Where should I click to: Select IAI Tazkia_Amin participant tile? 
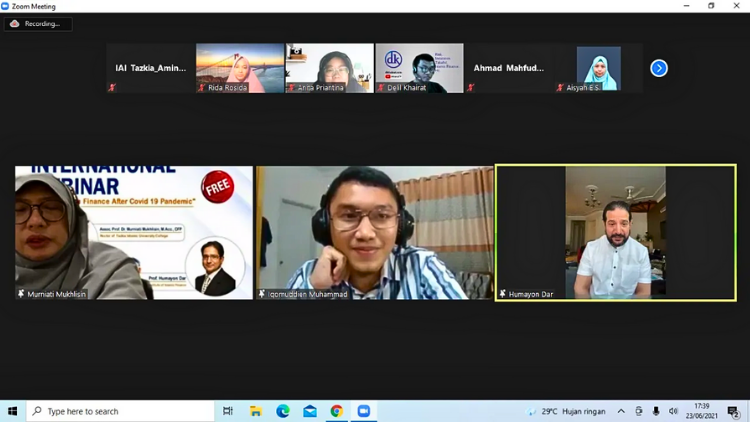coord(150,68)
